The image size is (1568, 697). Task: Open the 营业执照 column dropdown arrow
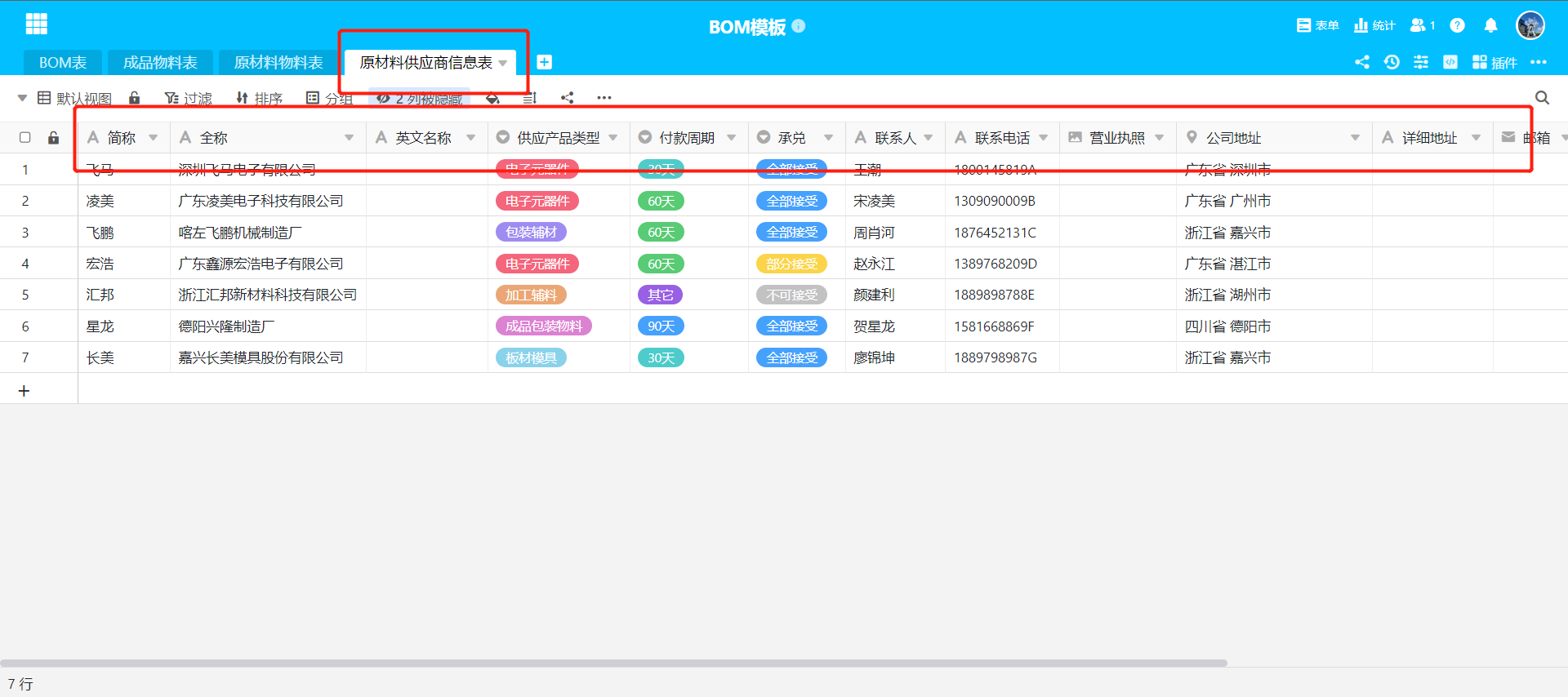click(1160, 137)
